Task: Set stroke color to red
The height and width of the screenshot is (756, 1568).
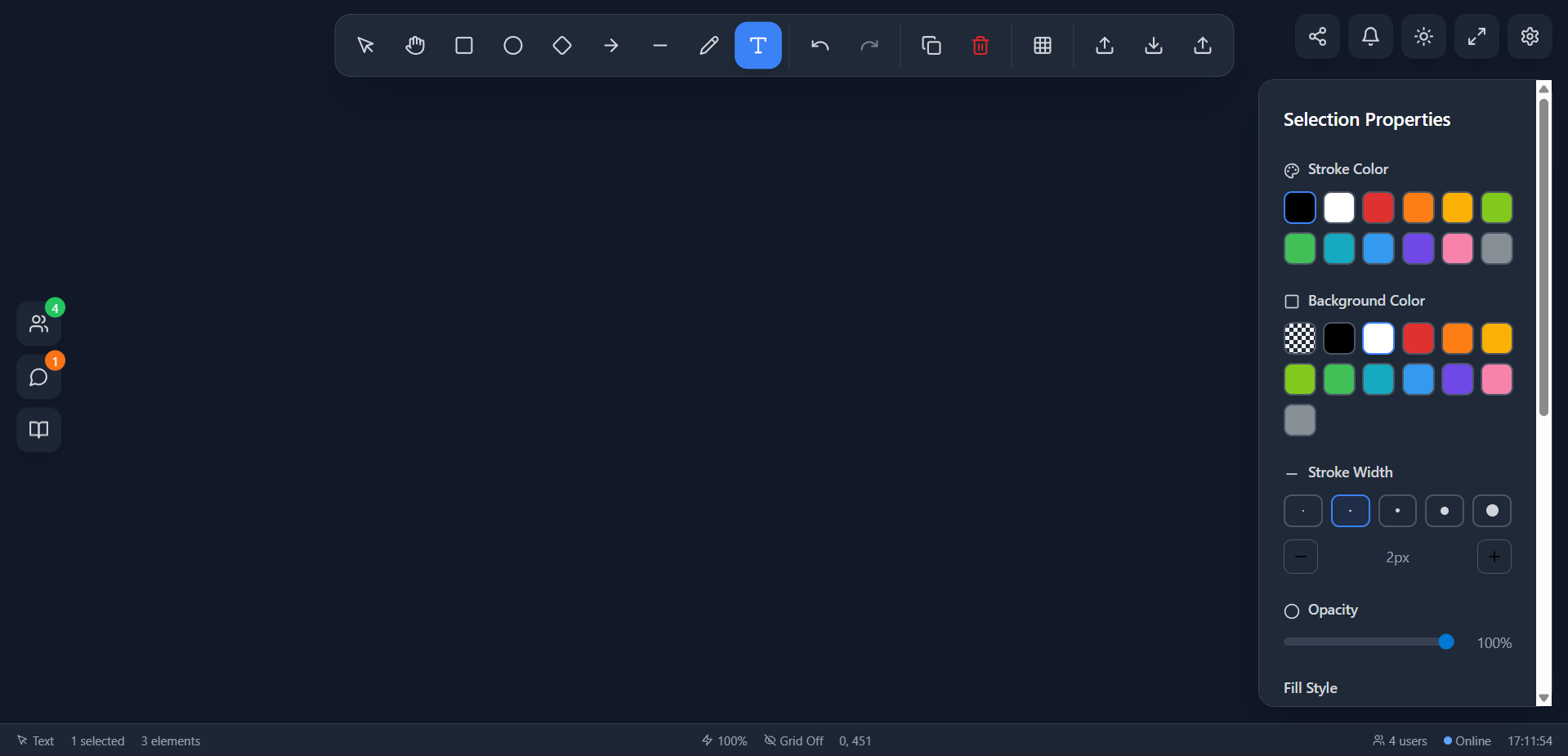Action: point(1378,208)
